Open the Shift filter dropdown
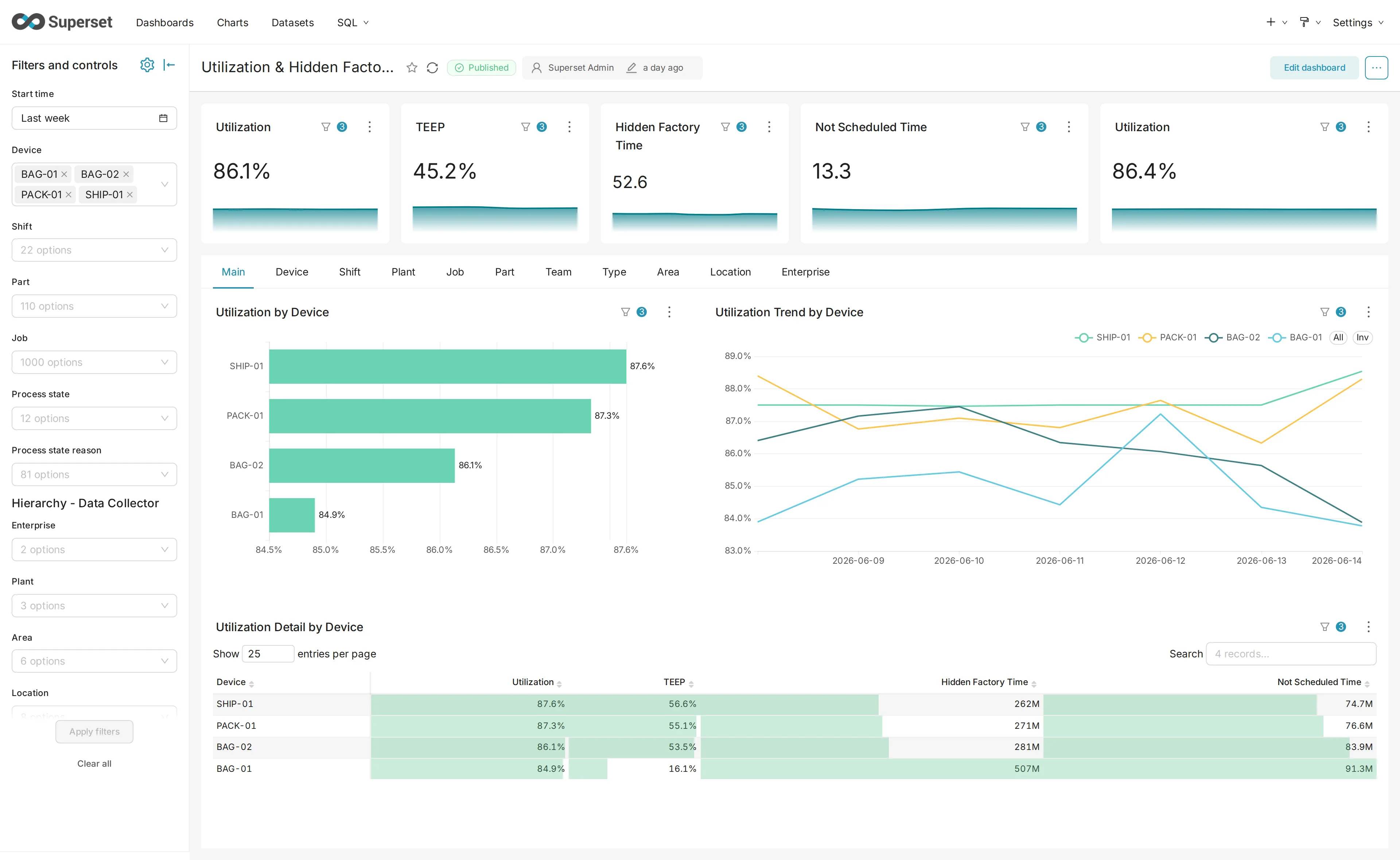1400x860 pixels. click(x=94, y=250)
